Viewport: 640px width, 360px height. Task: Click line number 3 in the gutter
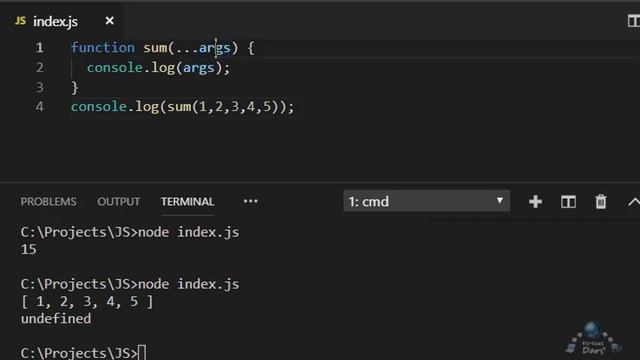(x=40, y=87)
